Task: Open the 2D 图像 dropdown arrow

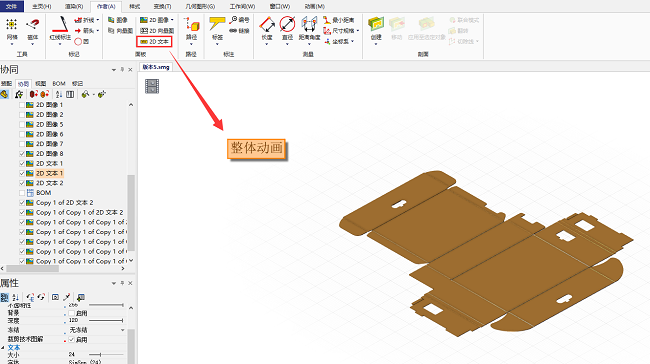Action: [172, 20]
